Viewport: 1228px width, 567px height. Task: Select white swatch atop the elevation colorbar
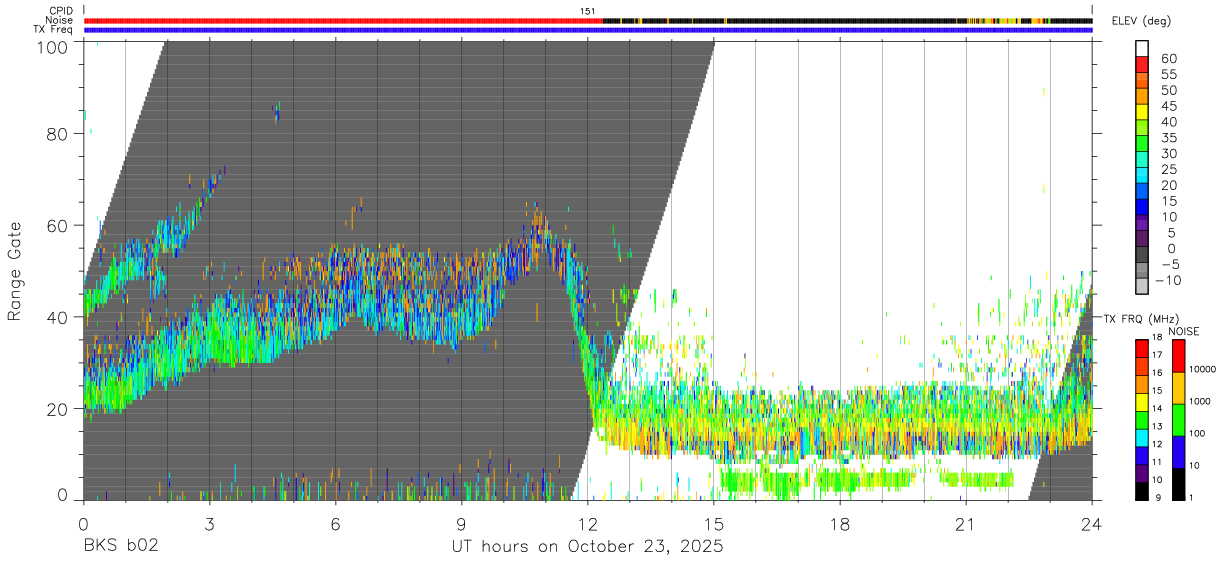point(1142,49)
